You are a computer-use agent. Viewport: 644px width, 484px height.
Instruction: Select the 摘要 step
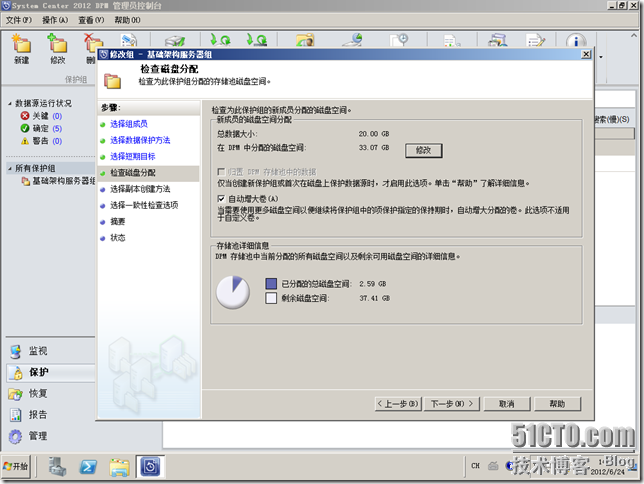click(117, 221)
